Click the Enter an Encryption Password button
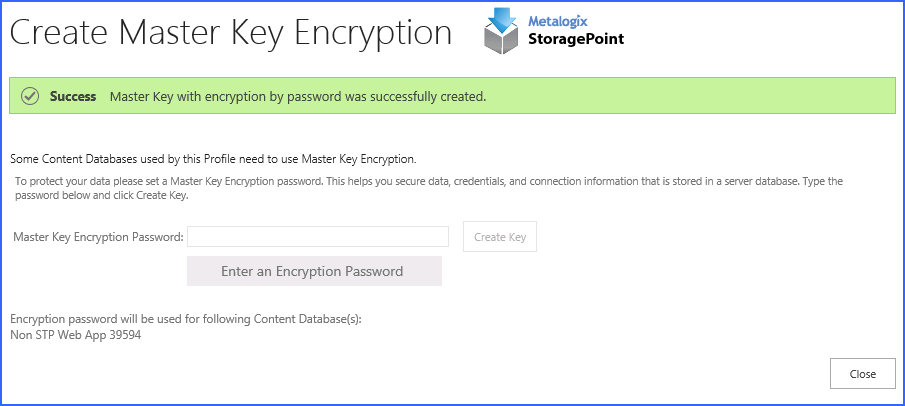The image size is (905, 406). click(x=314, y=271)
